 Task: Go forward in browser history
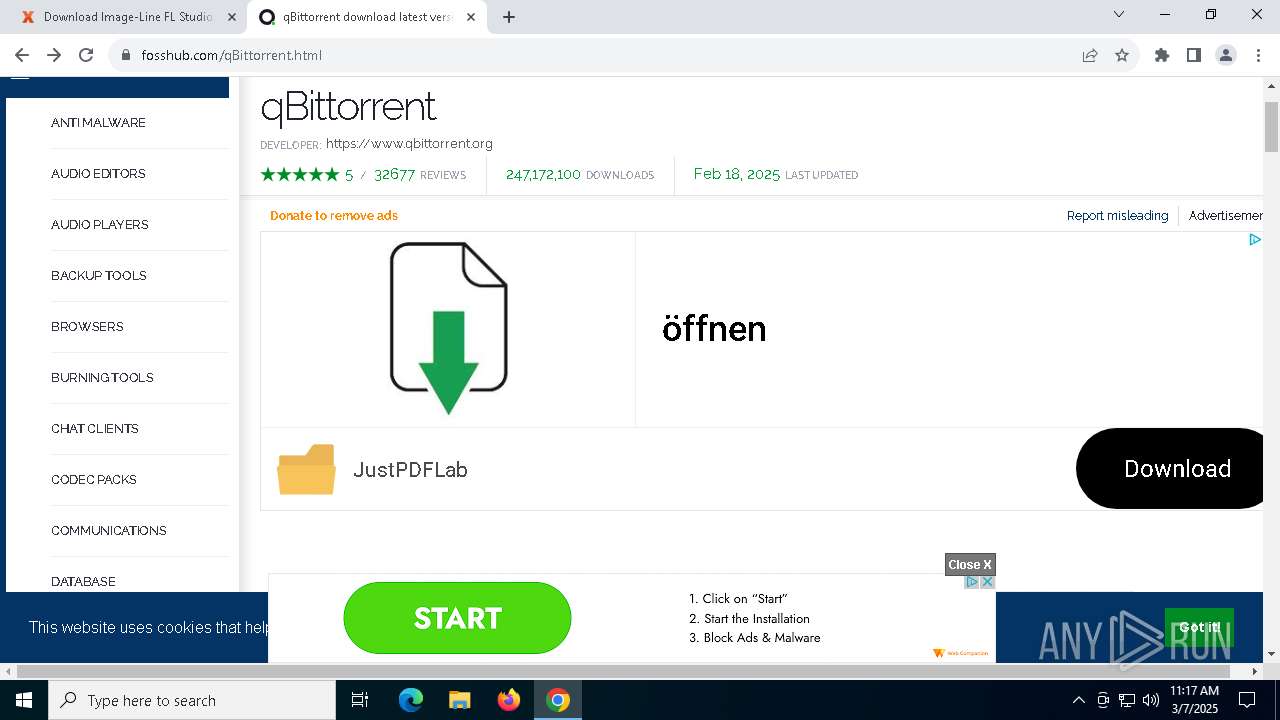coord(54,55)
